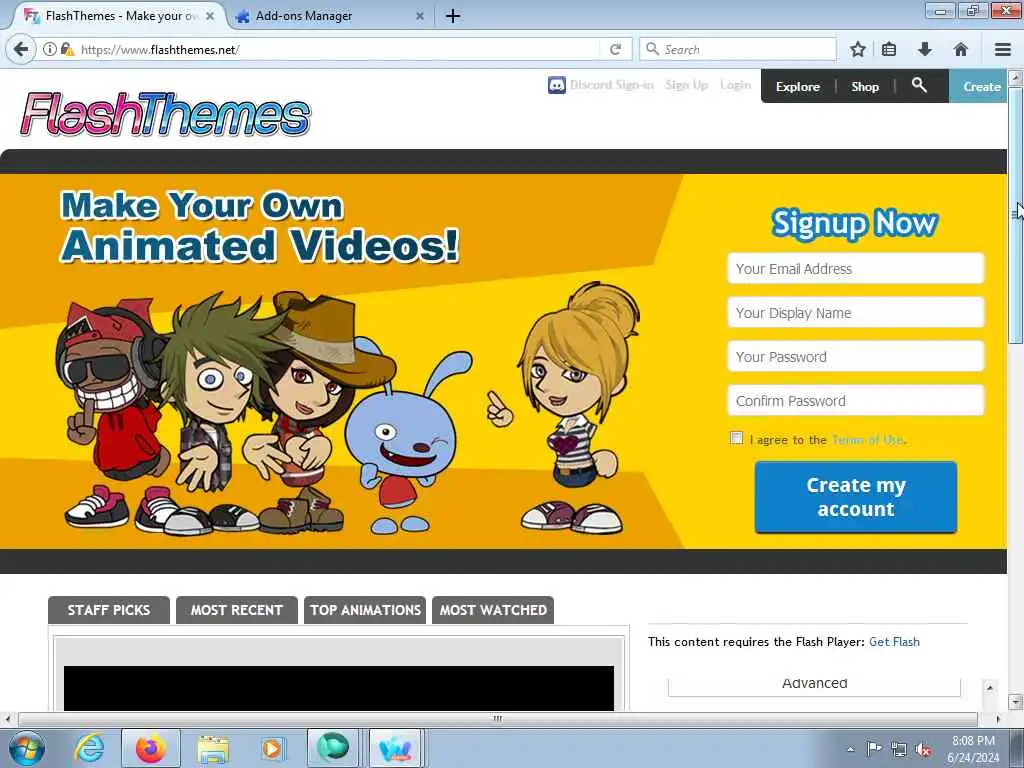Focus the Your Email Address field
The image size is (1024, 768).
856,268
